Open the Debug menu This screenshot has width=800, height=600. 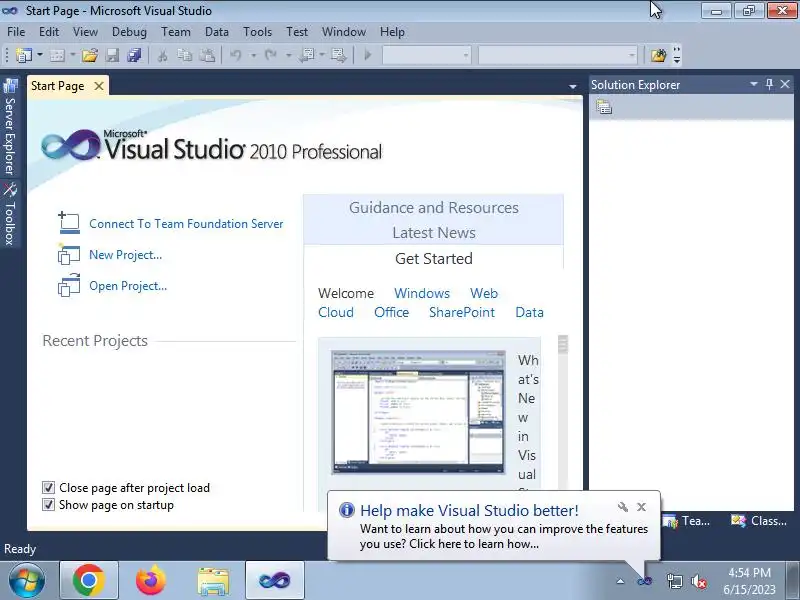[129, 32]
